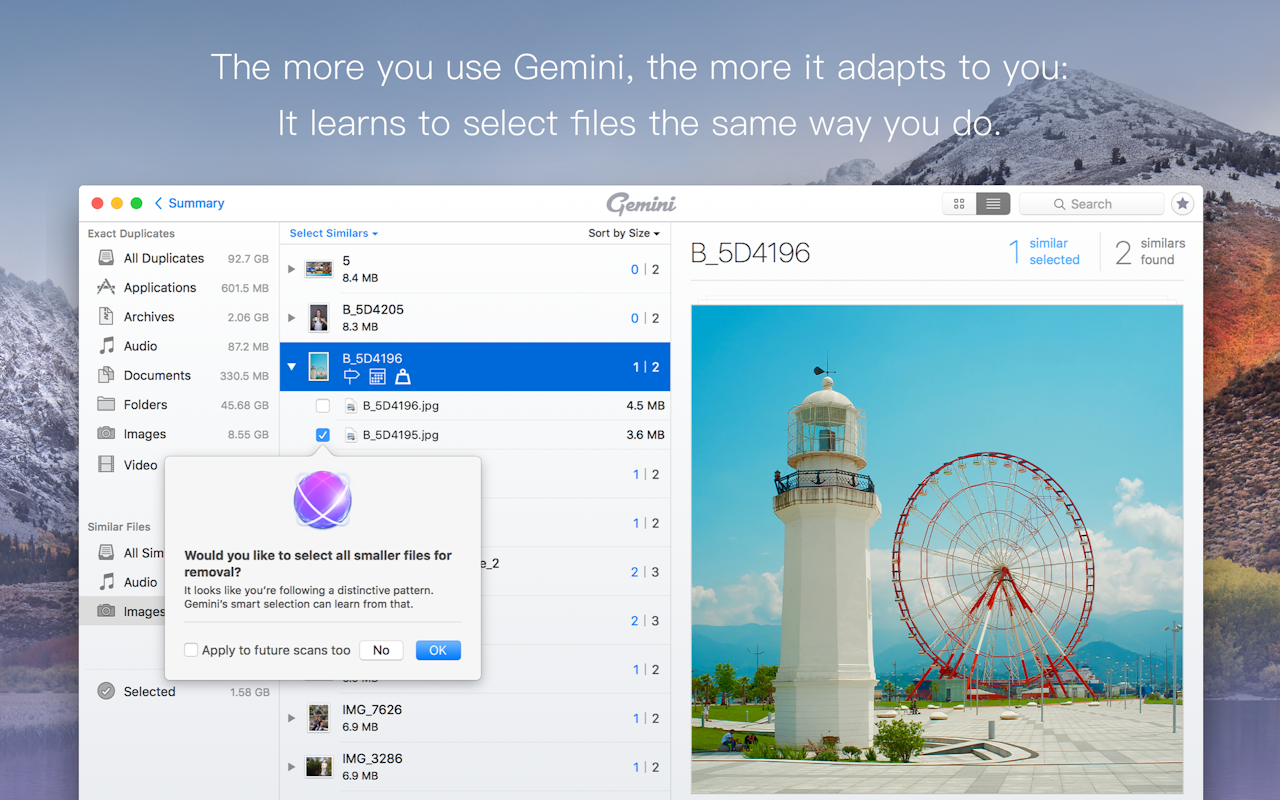This screenshot has width=1280, height=800.
Task: Open the Select Similars dropdown
Action: (330, 232)
